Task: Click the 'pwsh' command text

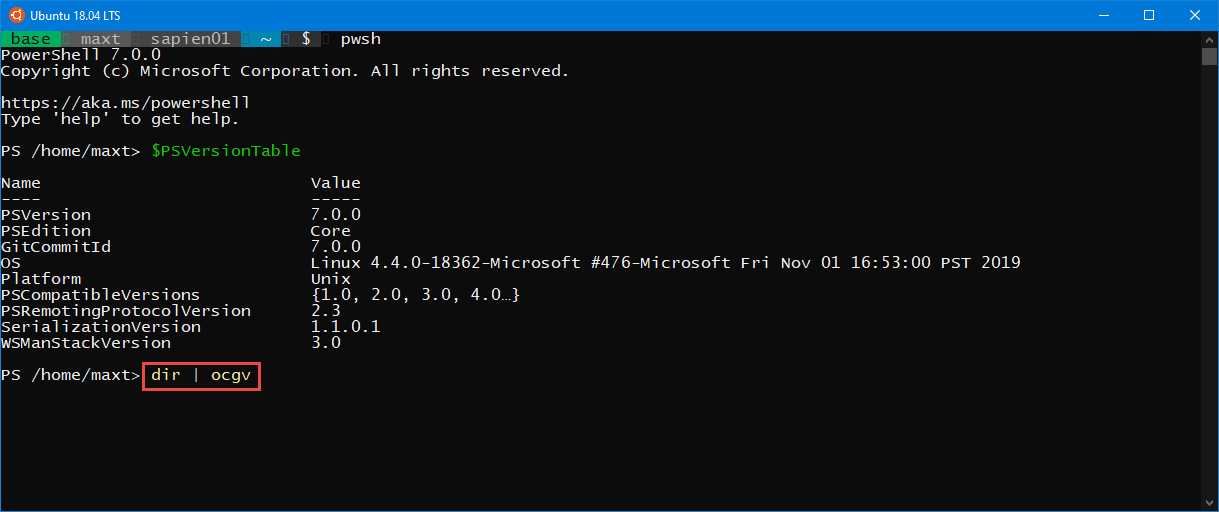Action: coord(360,39)
